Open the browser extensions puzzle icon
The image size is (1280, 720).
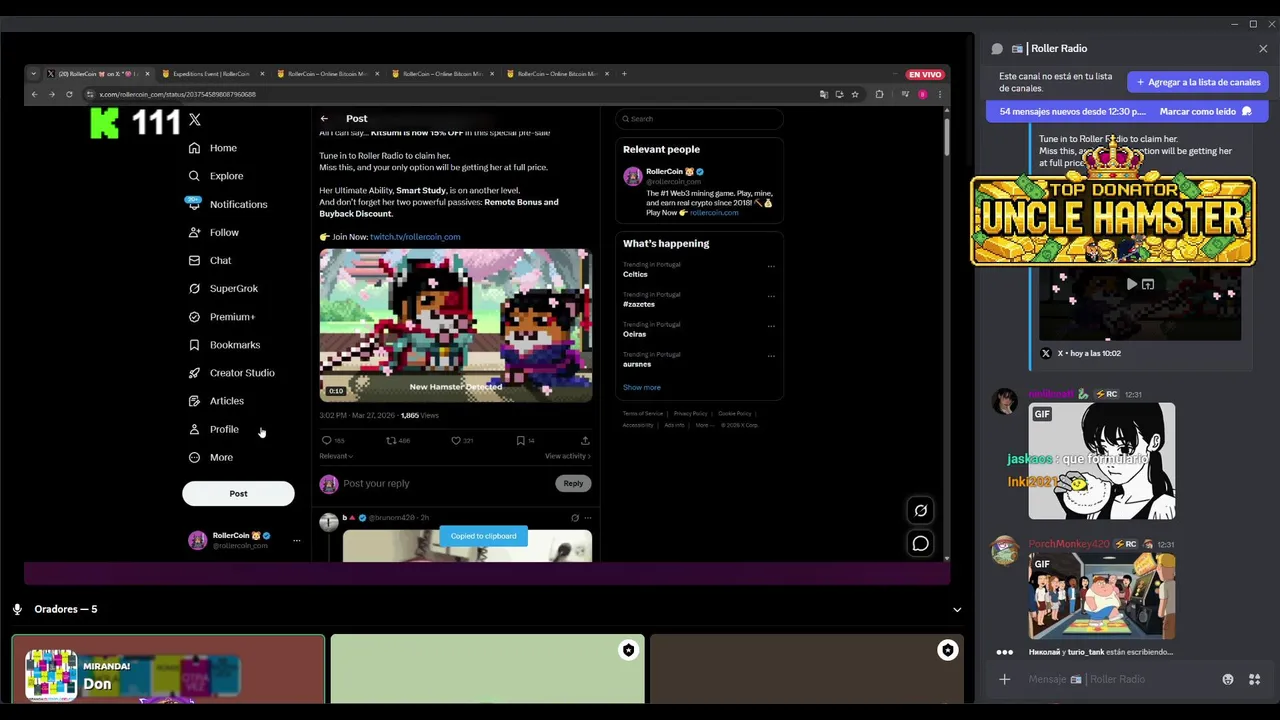[x=879, y=94]
